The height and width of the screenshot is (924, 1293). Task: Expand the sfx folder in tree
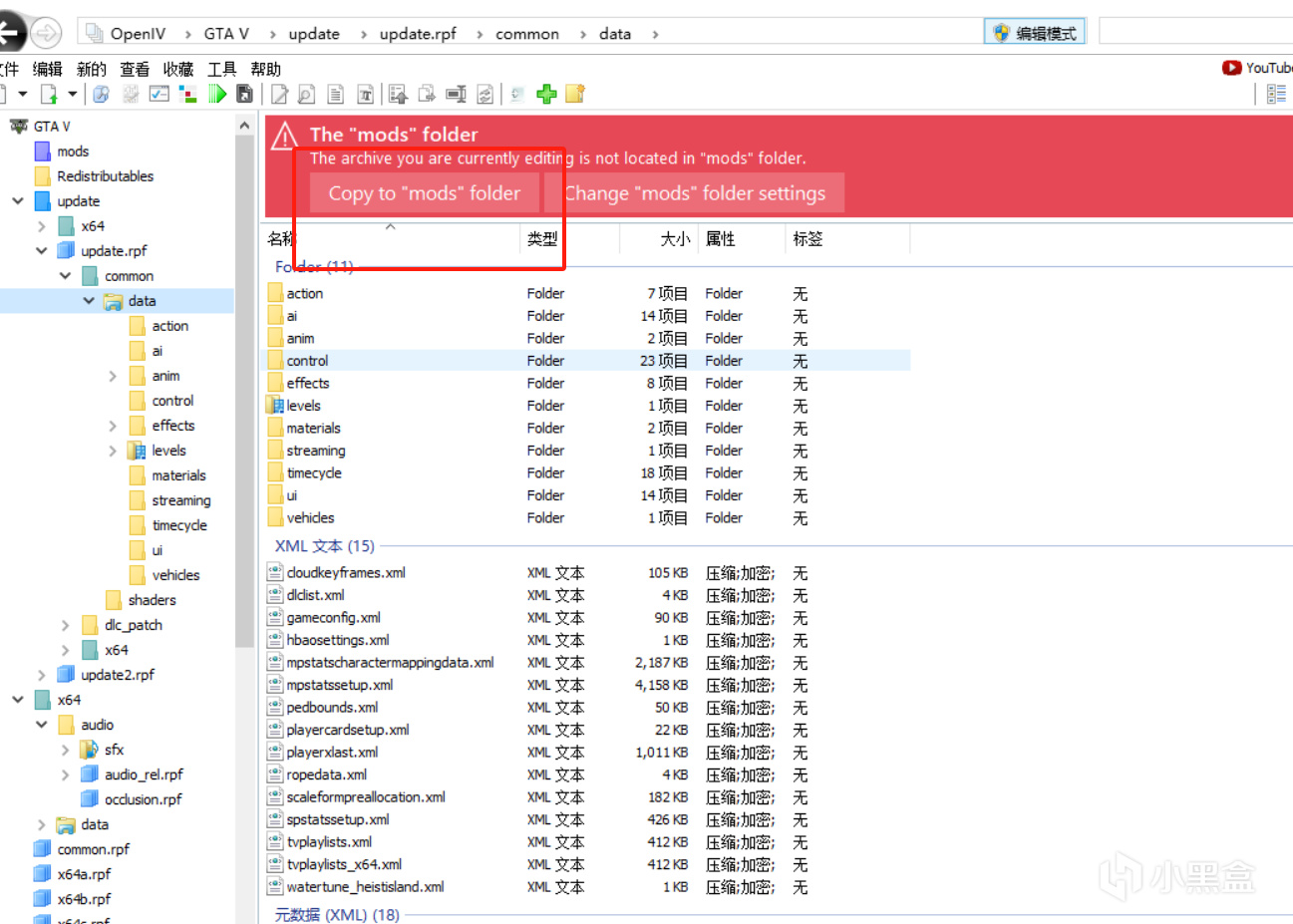click(x=65, y=750)
